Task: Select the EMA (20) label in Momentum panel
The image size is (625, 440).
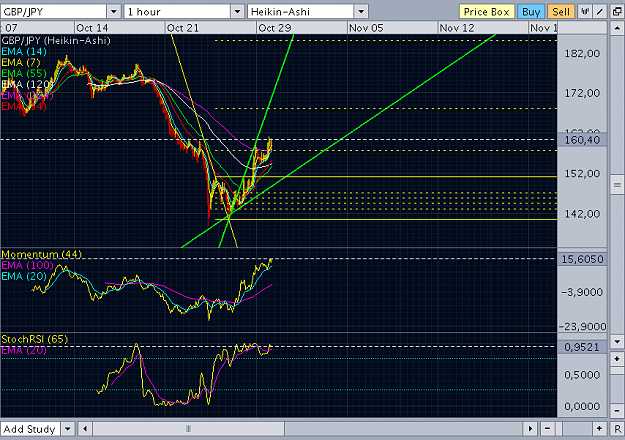Action: click(24, 276)
